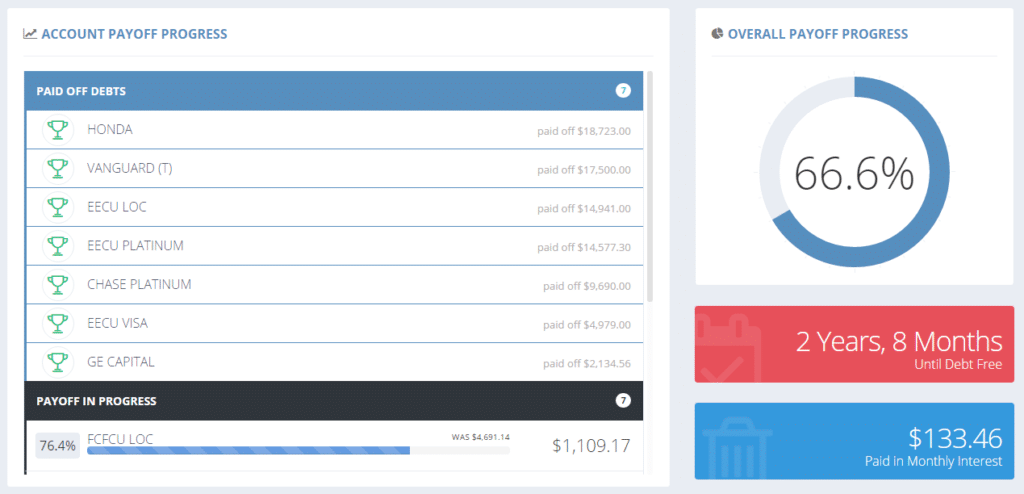This screenshot has width=1024, height=494.
Task: Click the account list vertical scrollbar
Action: click(x=650, y=186)
